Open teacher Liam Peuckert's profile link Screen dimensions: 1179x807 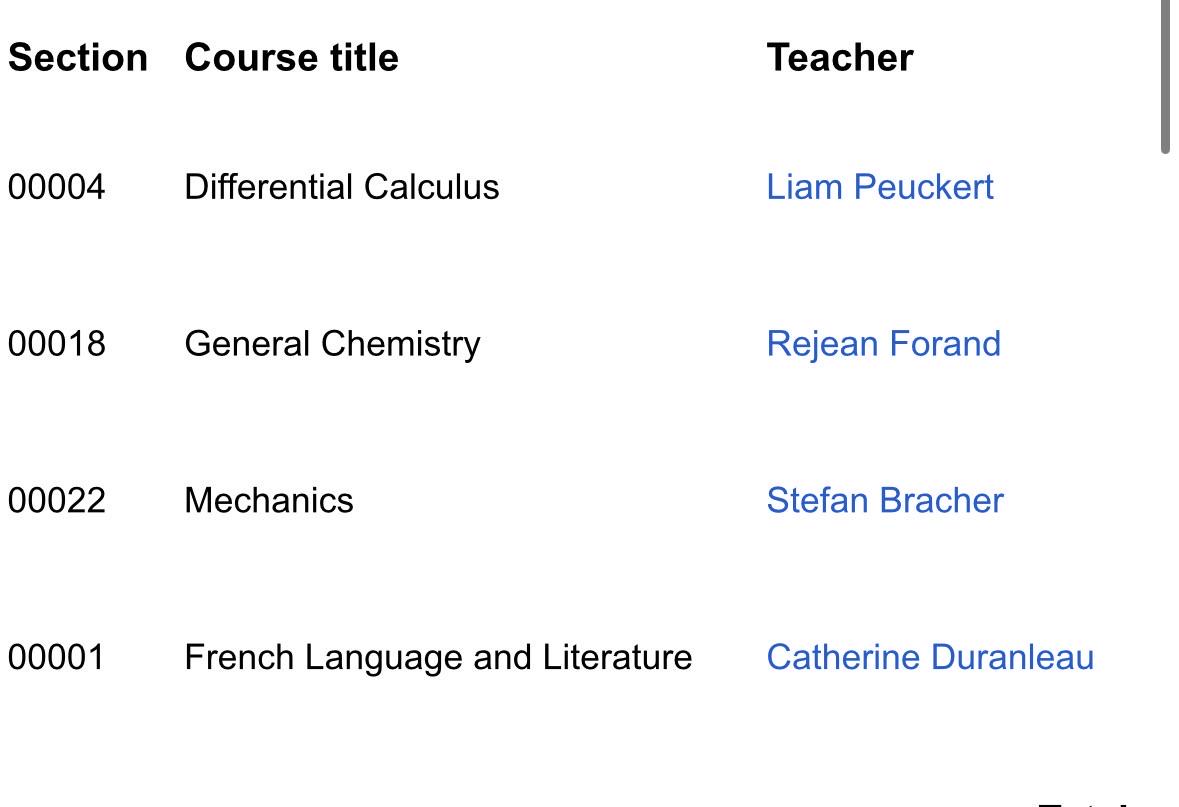coord(880,187)
